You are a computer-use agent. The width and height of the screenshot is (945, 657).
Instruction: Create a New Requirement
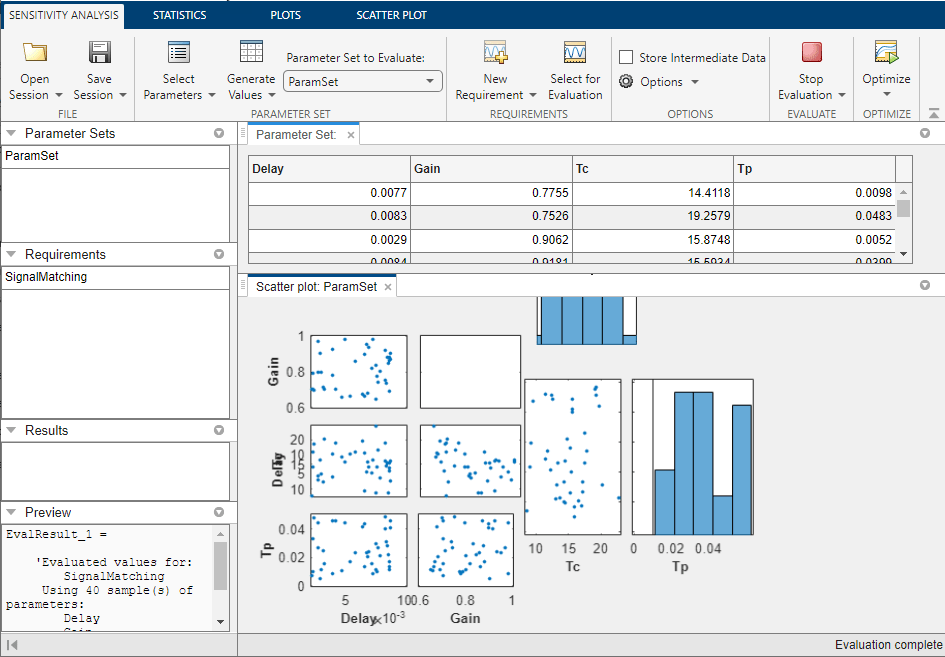495,53
